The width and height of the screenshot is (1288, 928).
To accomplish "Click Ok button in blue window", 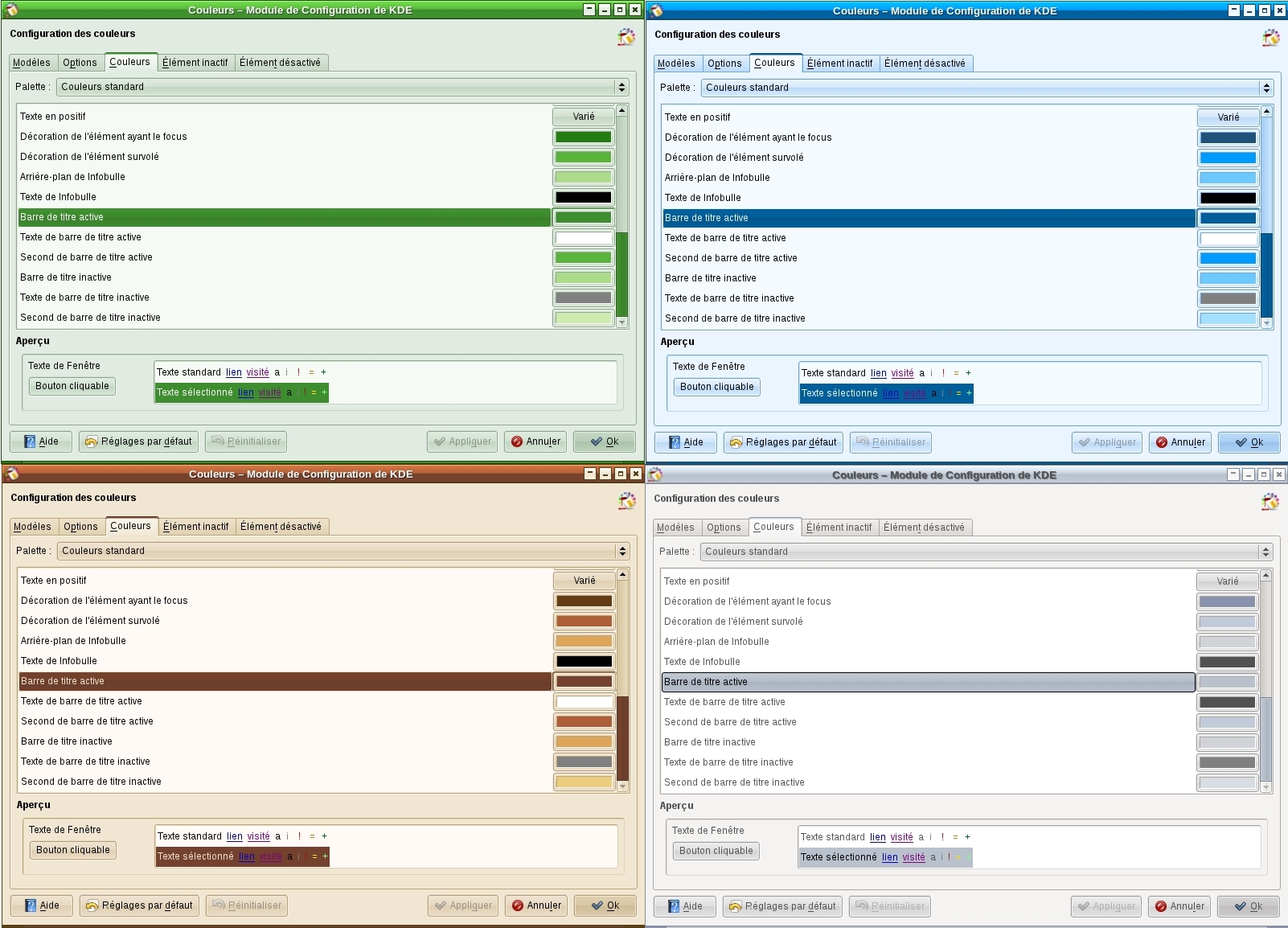I will tap(1249, 442).
